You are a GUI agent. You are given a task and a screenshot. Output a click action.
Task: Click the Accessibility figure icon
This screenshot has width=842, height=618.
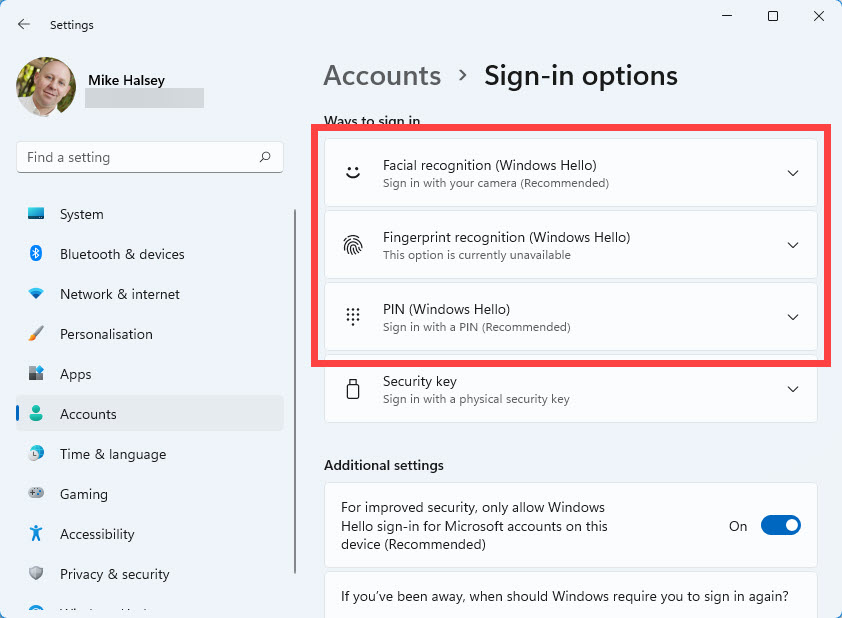pos(37,534)
